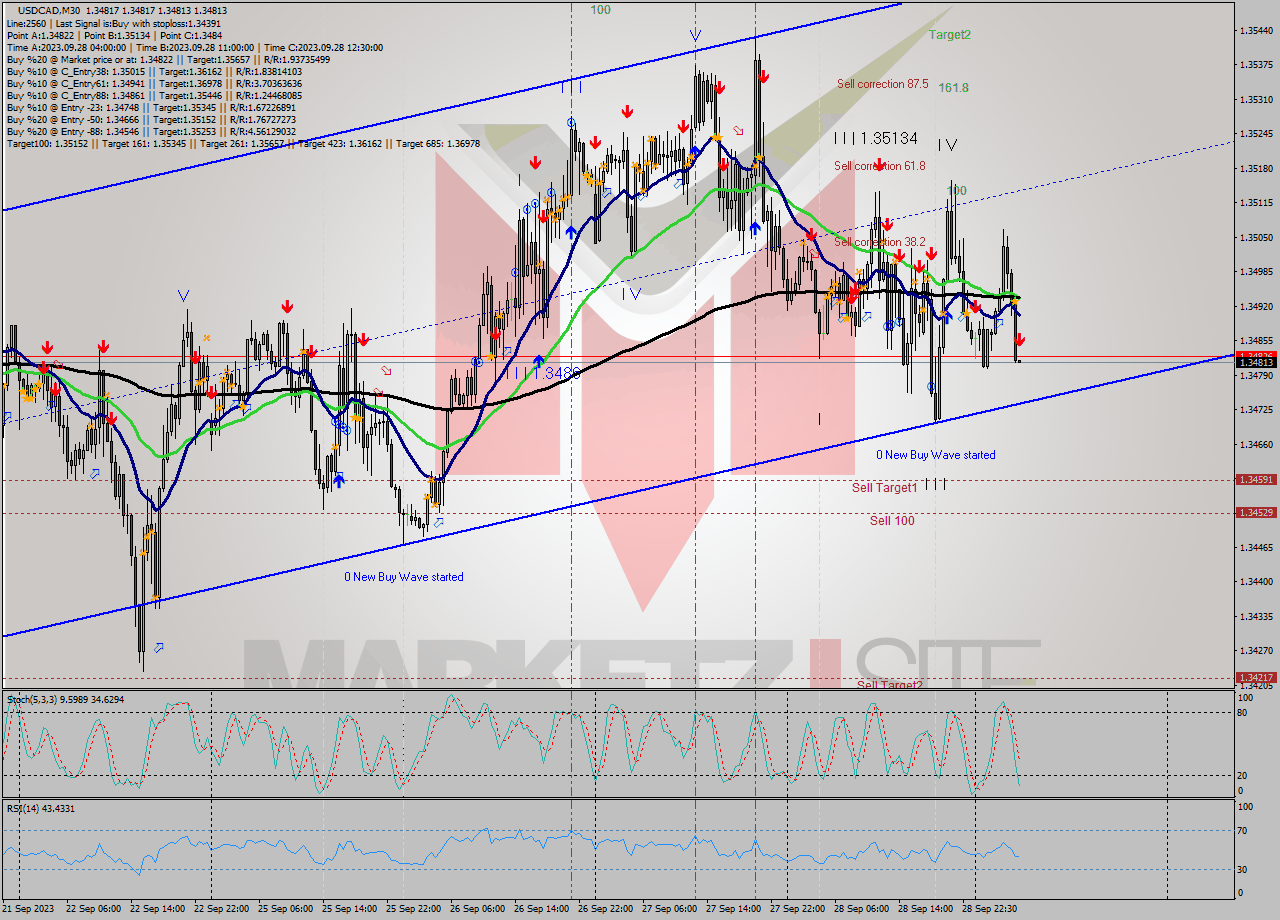Screen dimensions: 1280x920
Task: Click the 'Sell Target2' label
Action: point(890,685)
